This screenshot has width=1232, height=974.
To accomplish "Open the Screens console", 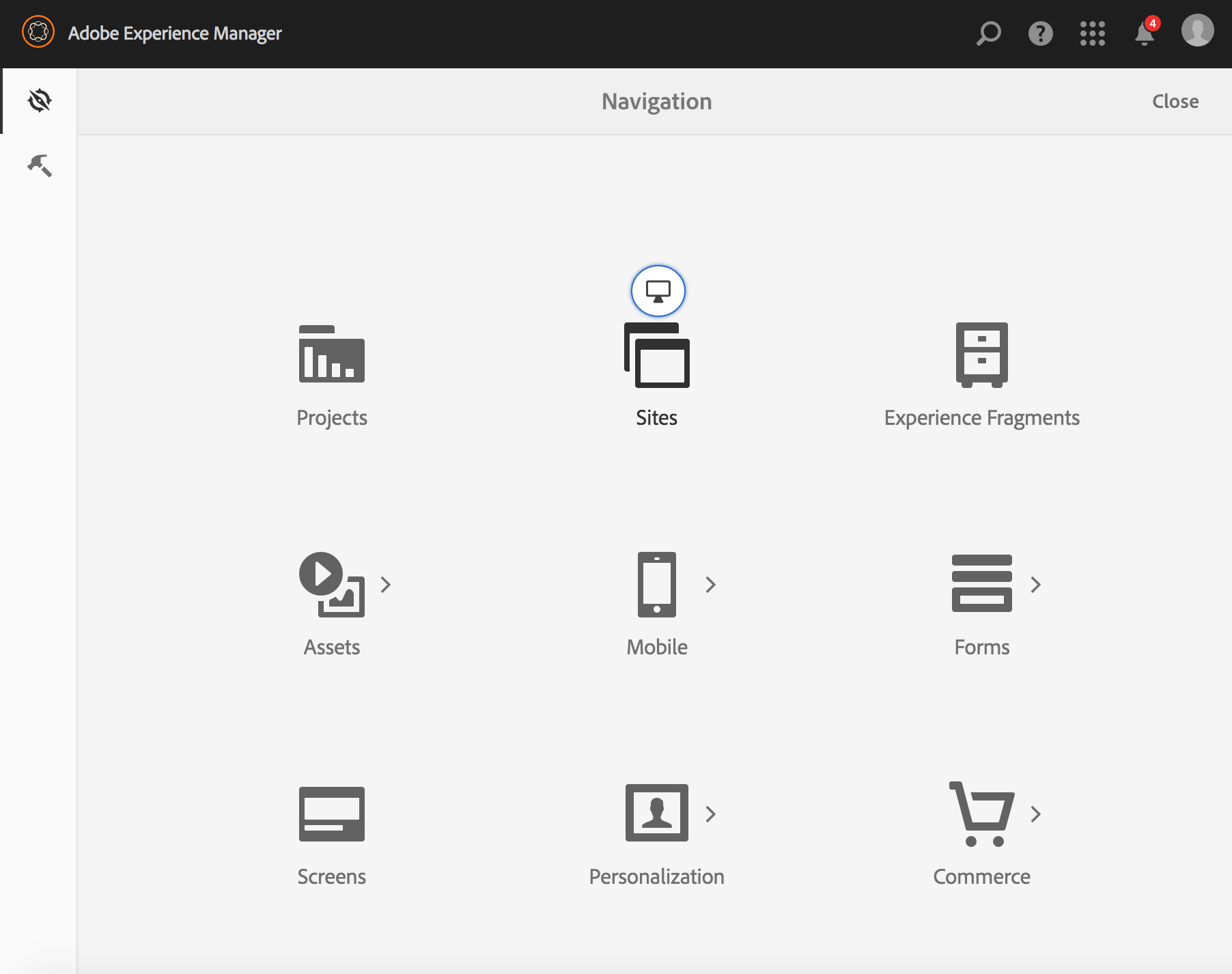I will [x=331, y=830].
